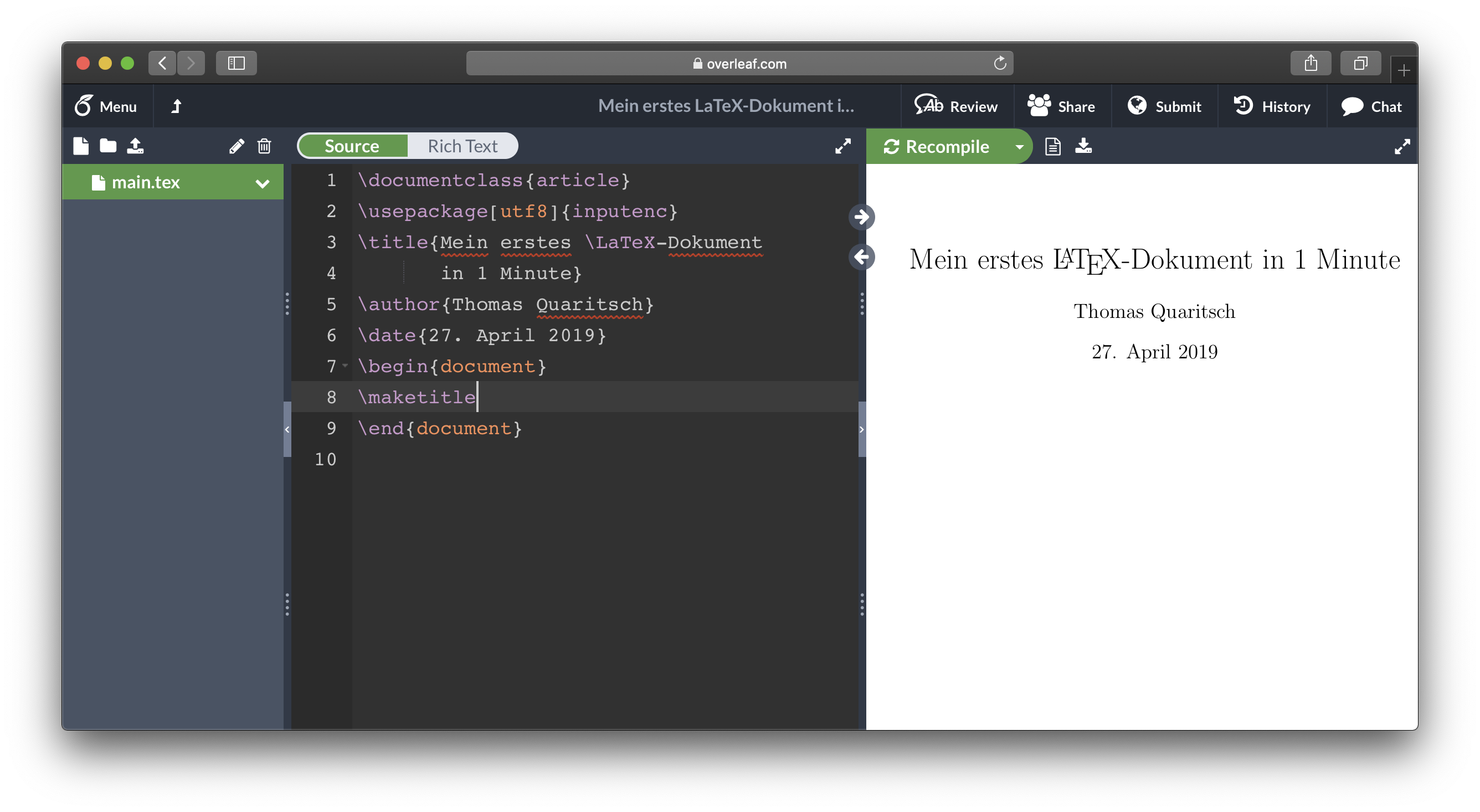1480x812 pixels.
Task: Click the rename pencil icon
Action: click(237, 146)
